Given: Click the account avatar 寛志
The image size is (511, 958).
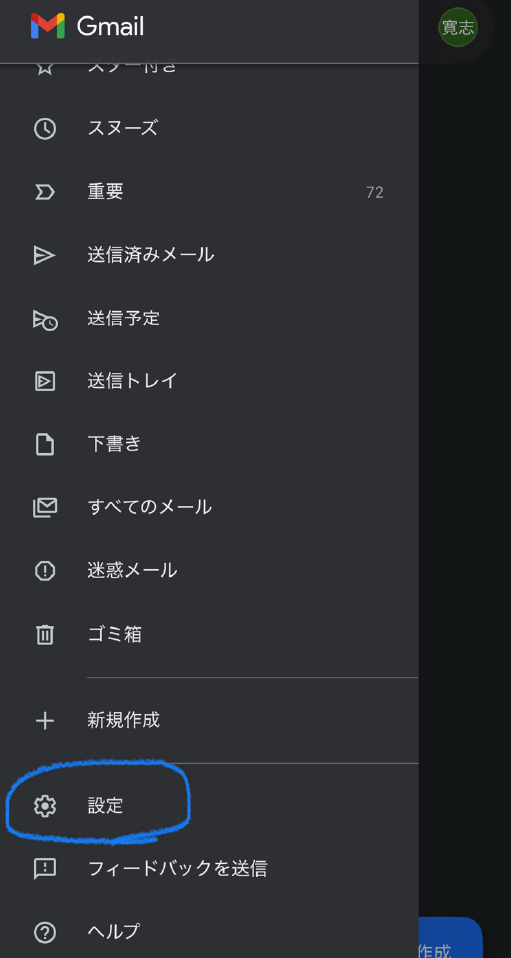Looking at the screenshot, I should (458, 27).
